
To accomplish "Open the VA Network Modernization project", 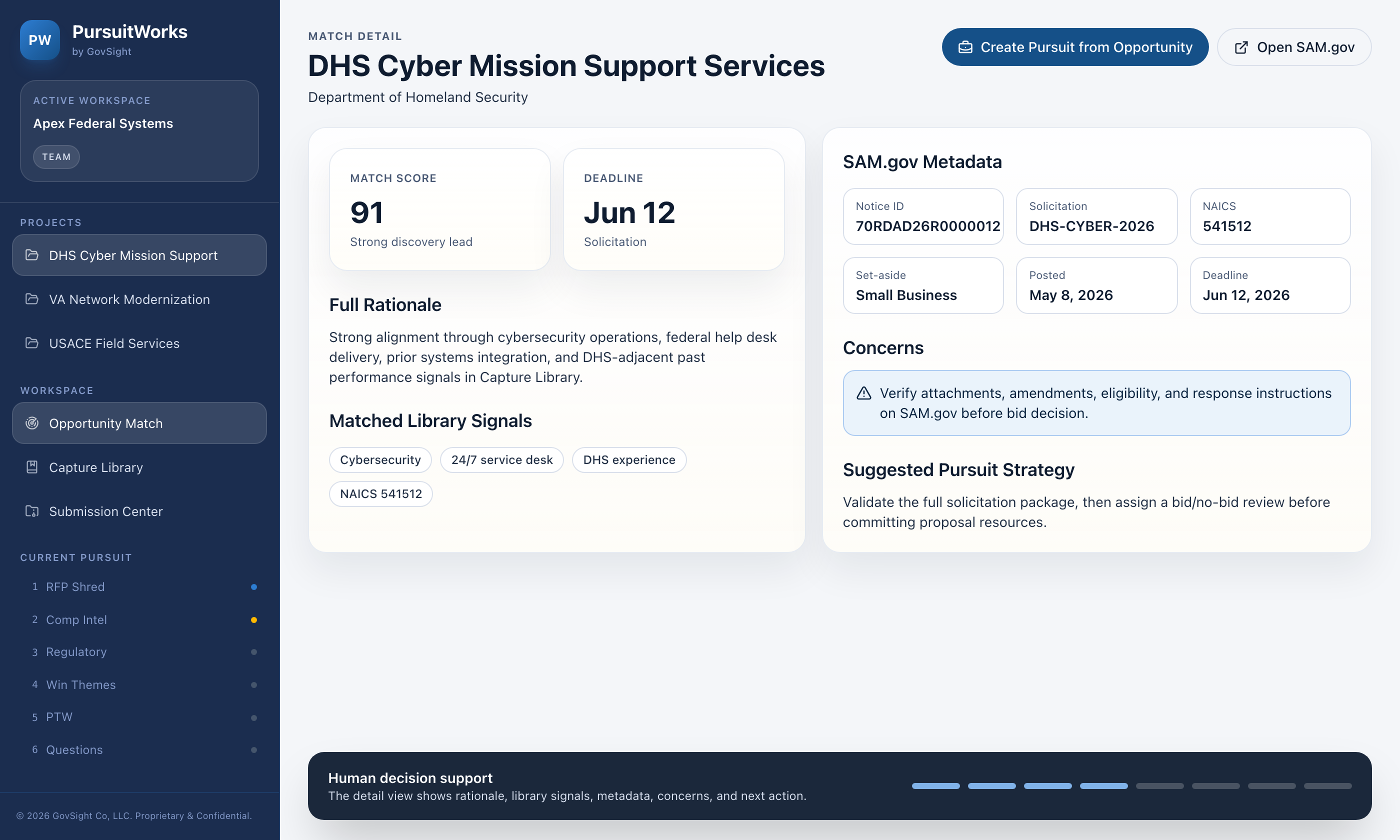I will point(139,299).
